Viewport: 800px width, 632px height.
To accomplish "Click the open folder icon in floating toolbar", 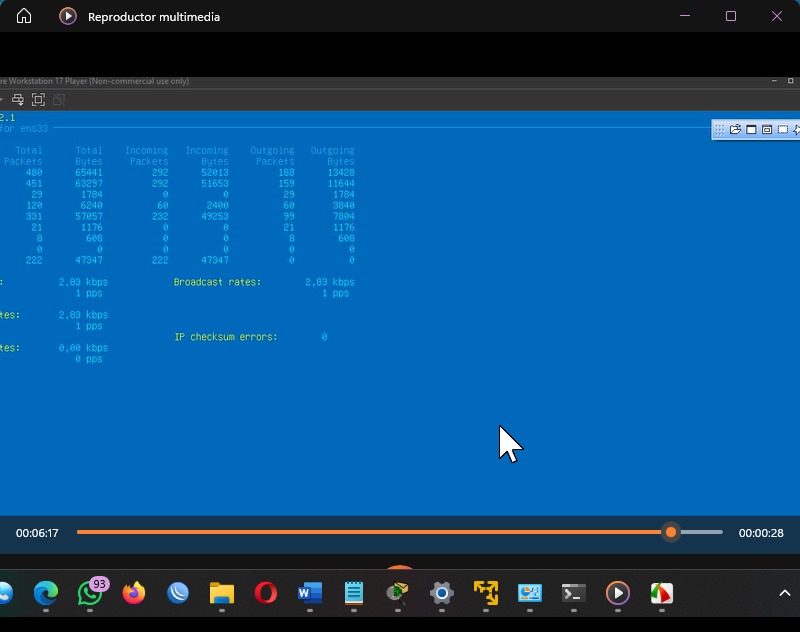I will 735,130.
